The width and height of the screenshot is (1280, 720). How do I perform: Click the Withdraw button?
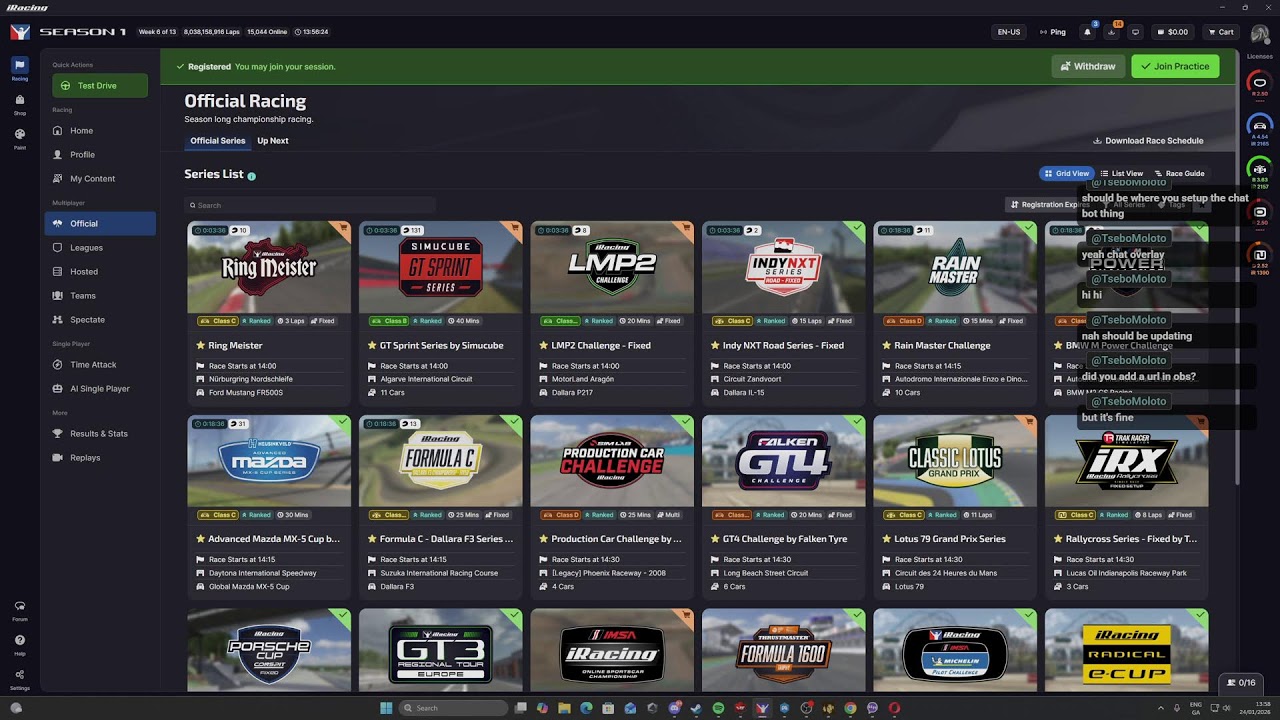click(x=1088, y=66)
